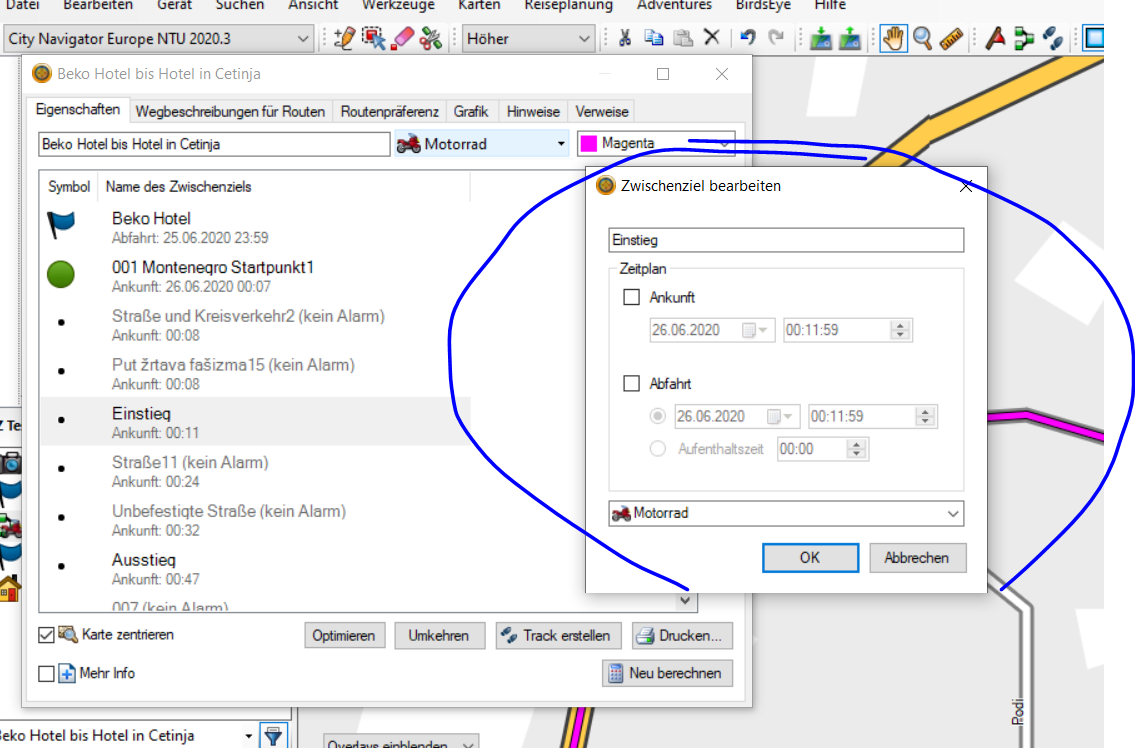This screenshot has width=1135, height=748.
Task: Open the Motorrad activity profile dropdown
Action: coord(786,514)
